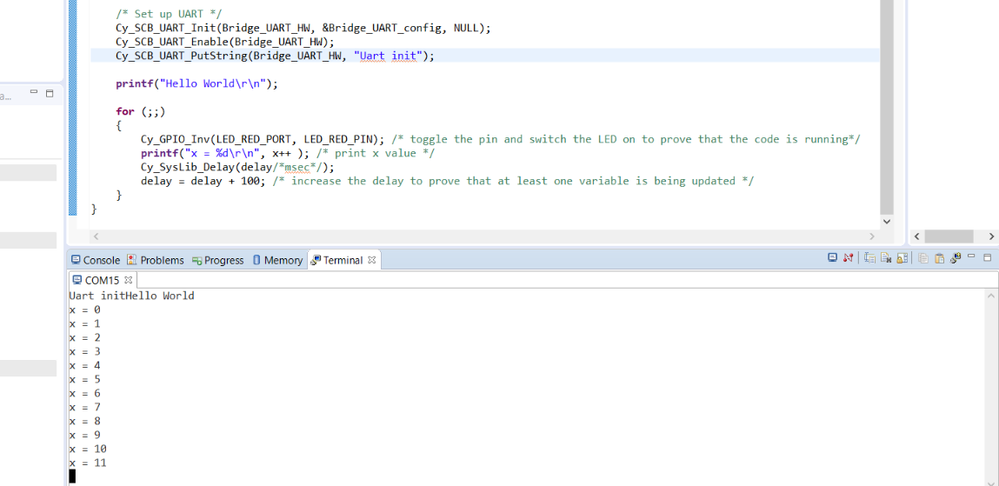The width and height of the screenshot is (999, 486).
Task: Click editor horizontal scrollbar right arrow
Action: tap(872, 236)
